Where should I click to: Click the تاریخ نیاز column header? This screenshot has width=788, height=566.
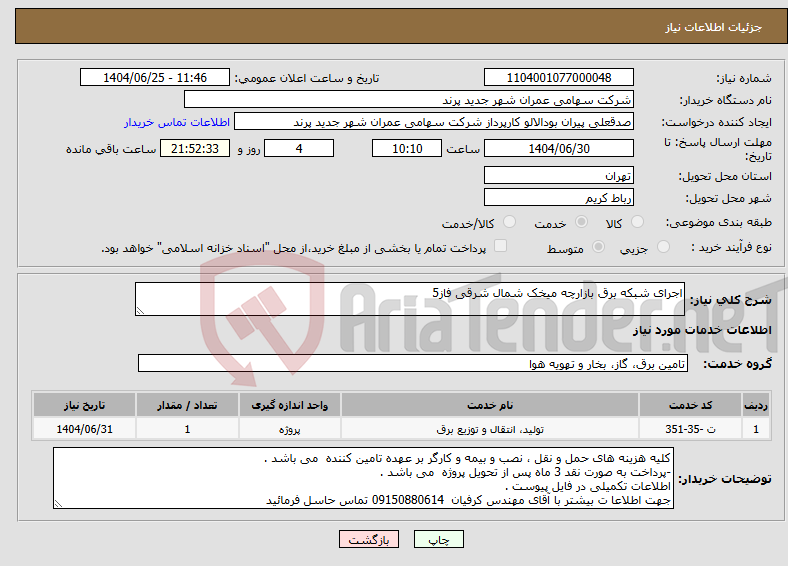[x=84, y=405]
